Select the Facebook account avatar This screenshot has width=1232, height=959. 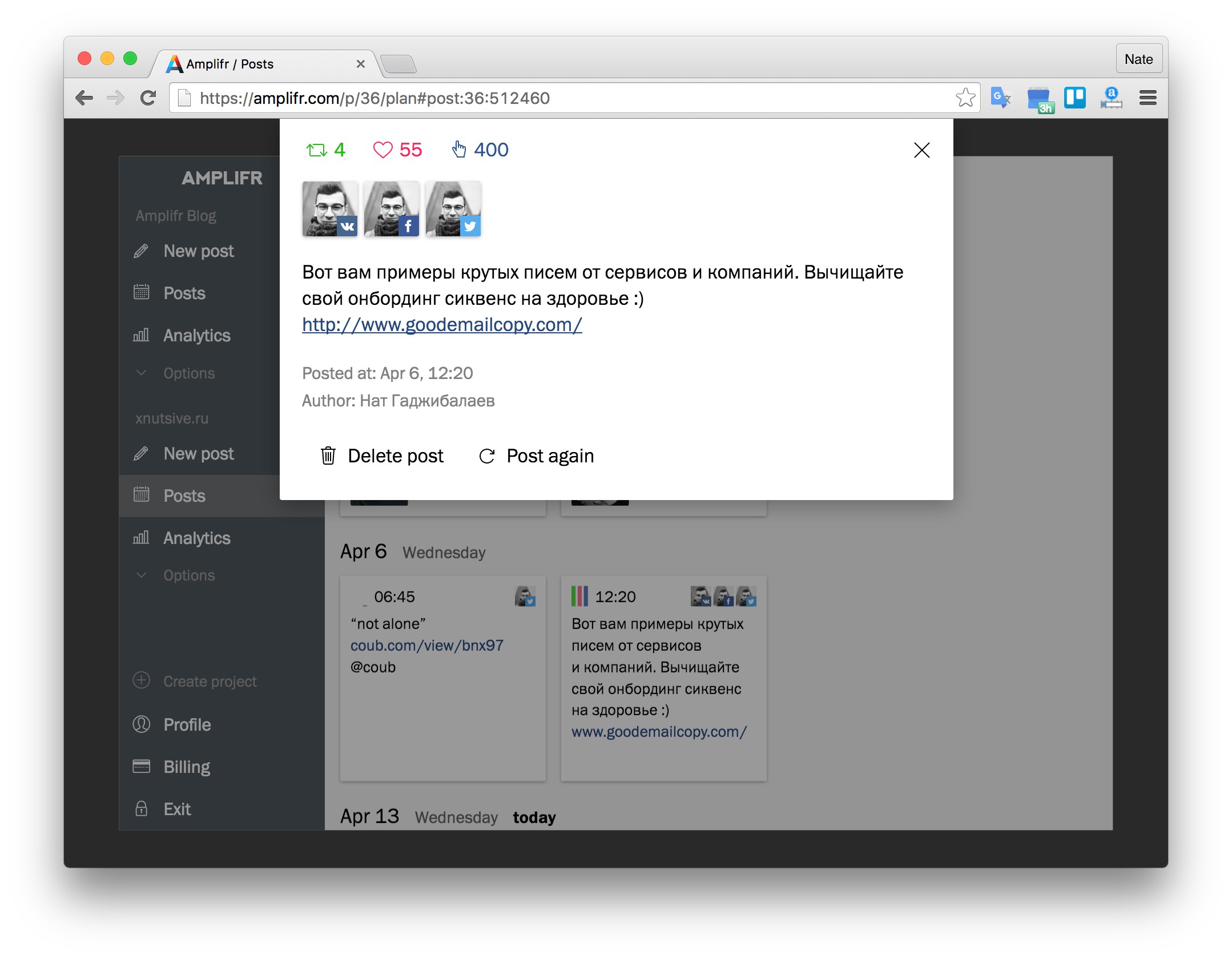tap(392, 209)
